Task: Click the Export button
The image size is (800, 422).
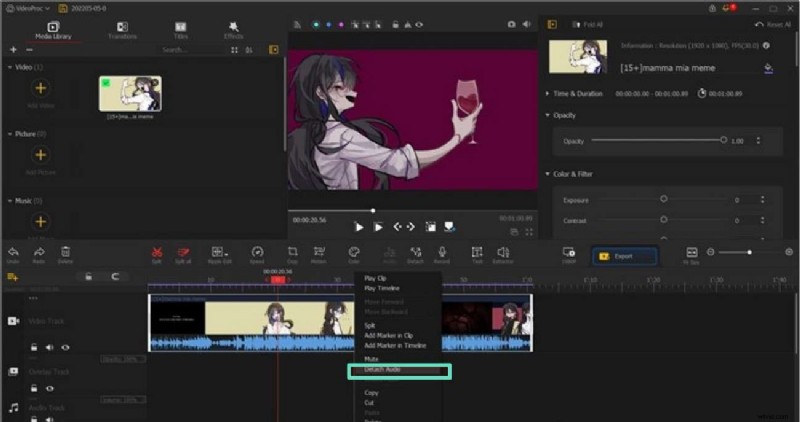Action: [624, 256]
